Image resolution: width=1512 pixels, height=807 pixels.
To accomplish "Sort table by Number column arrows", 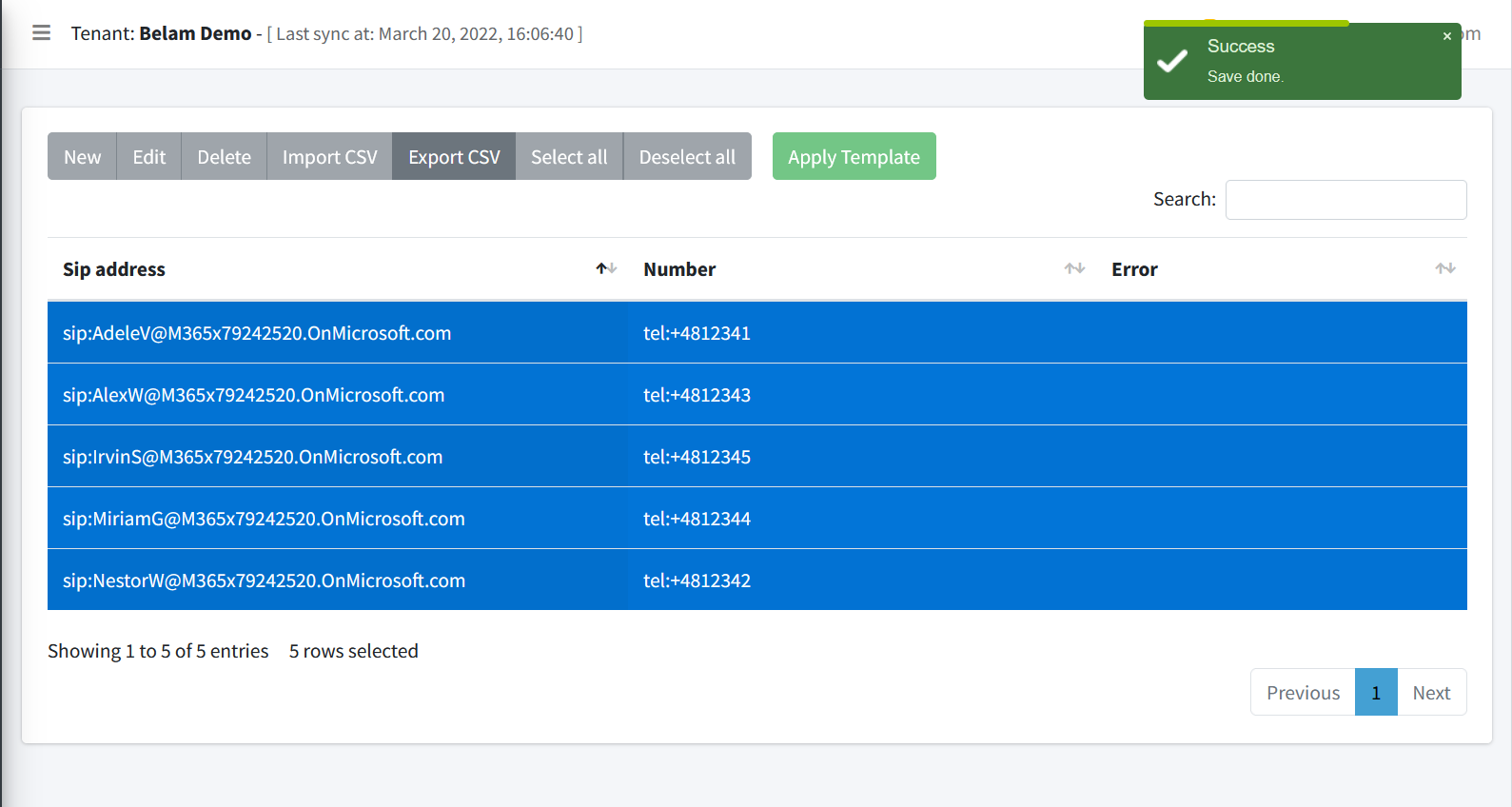I will pos(1073,269).
